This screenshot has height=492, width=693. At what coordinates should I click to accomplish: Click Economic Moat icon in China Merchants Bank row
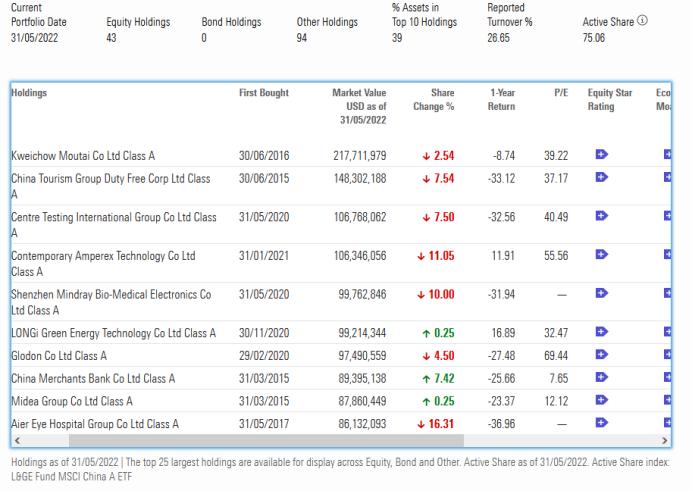(667, 377)
